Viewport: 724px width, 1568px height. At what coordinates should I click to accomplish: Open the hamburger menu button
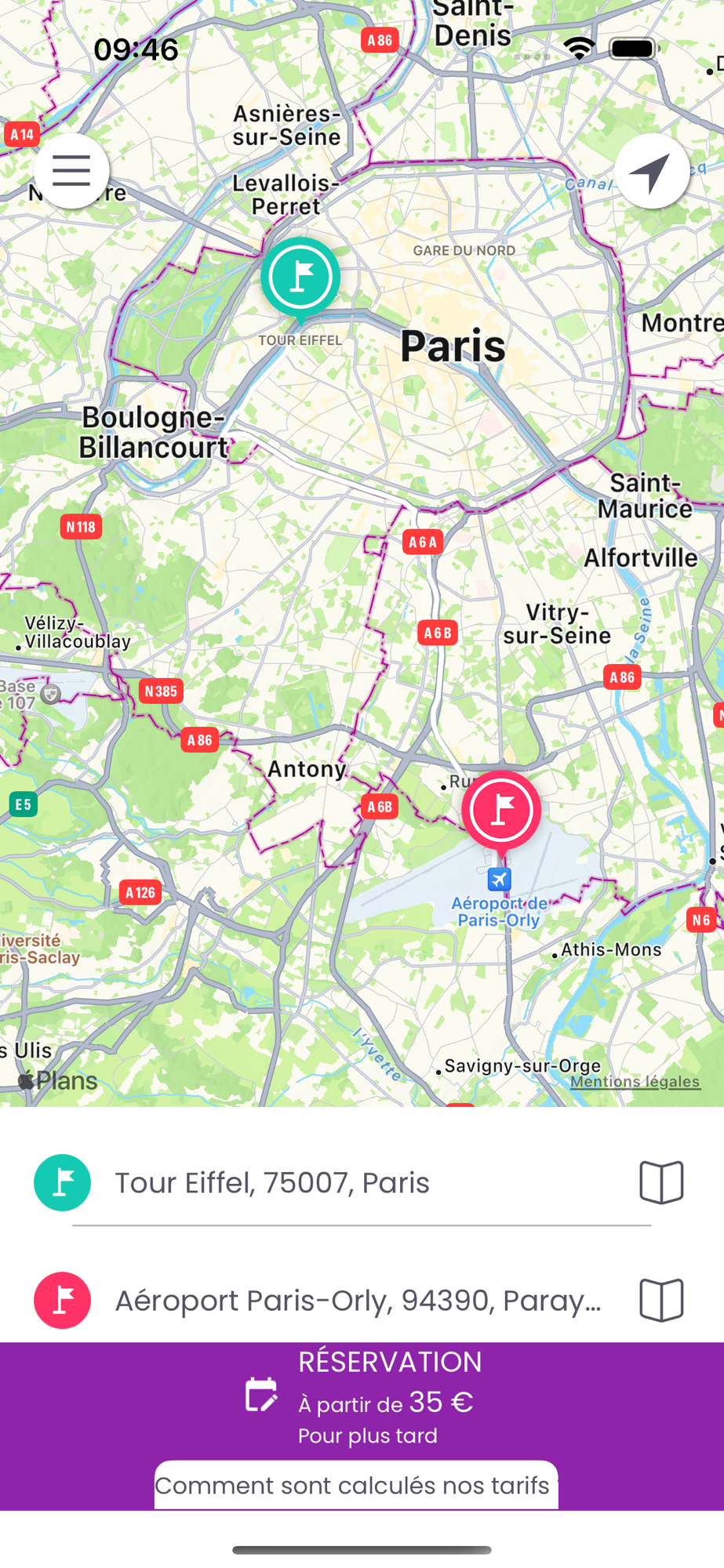71,171
